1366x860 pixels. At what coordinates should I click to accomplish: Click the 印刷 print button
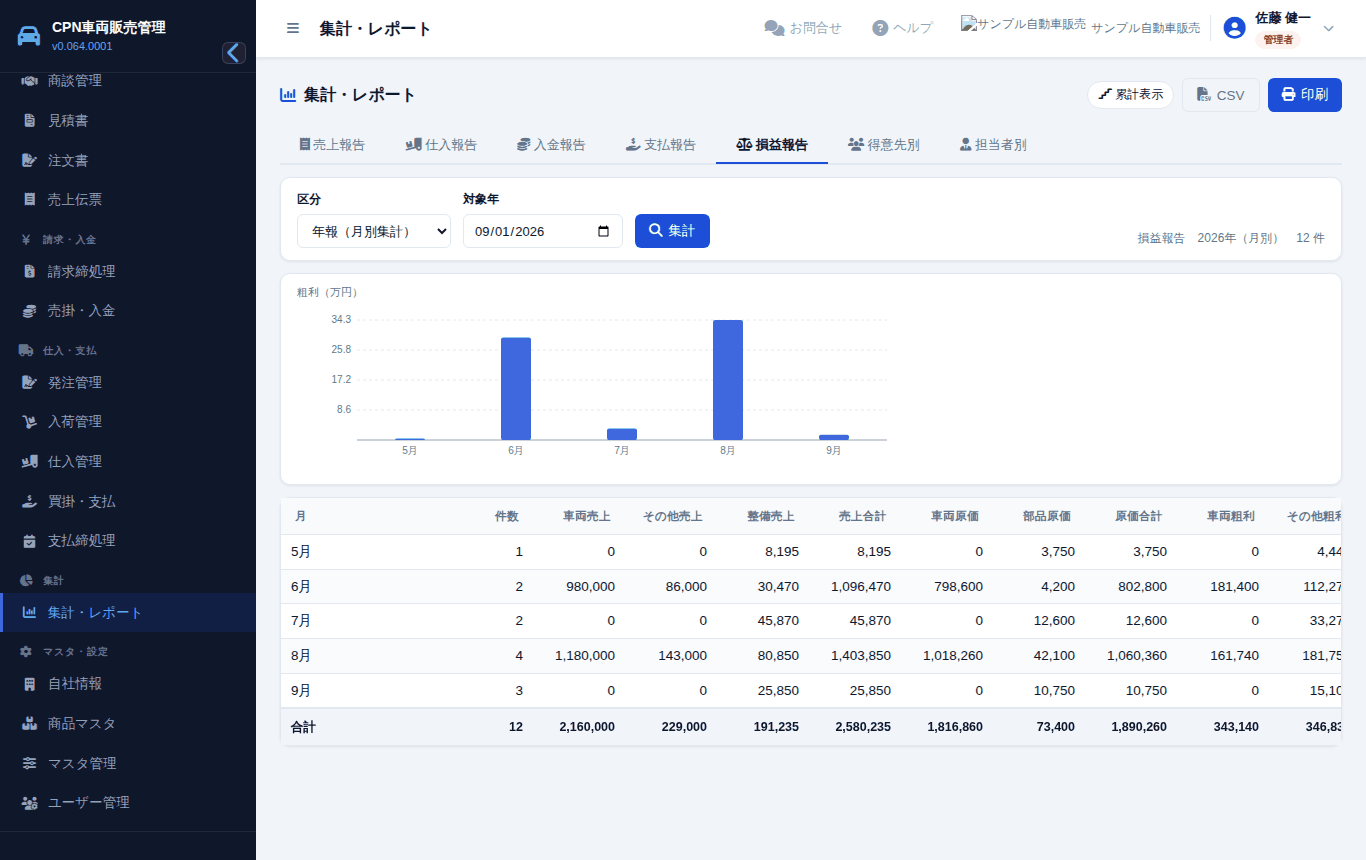[x=1305, y=95]
